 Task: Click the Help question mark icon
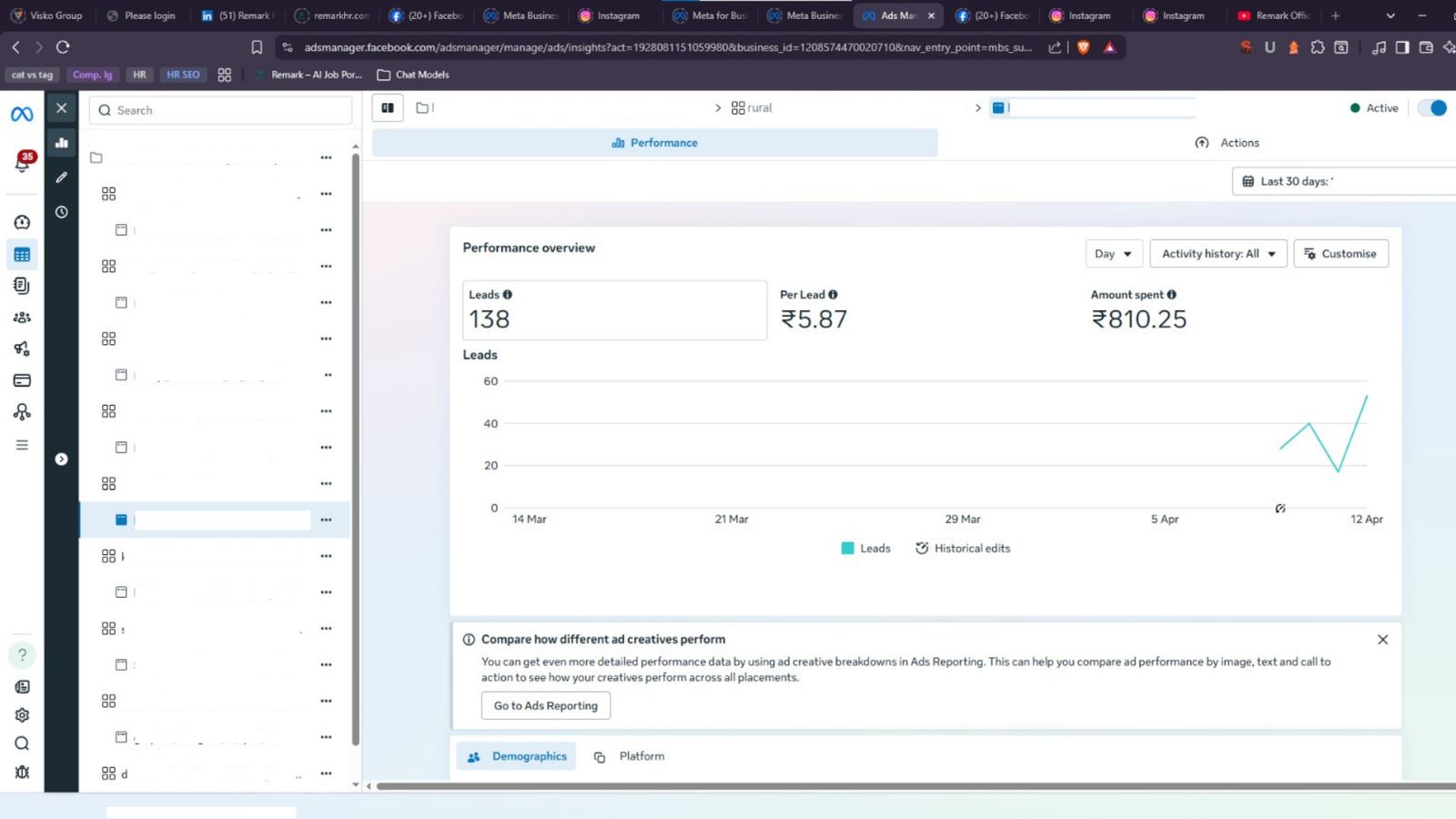22,655
